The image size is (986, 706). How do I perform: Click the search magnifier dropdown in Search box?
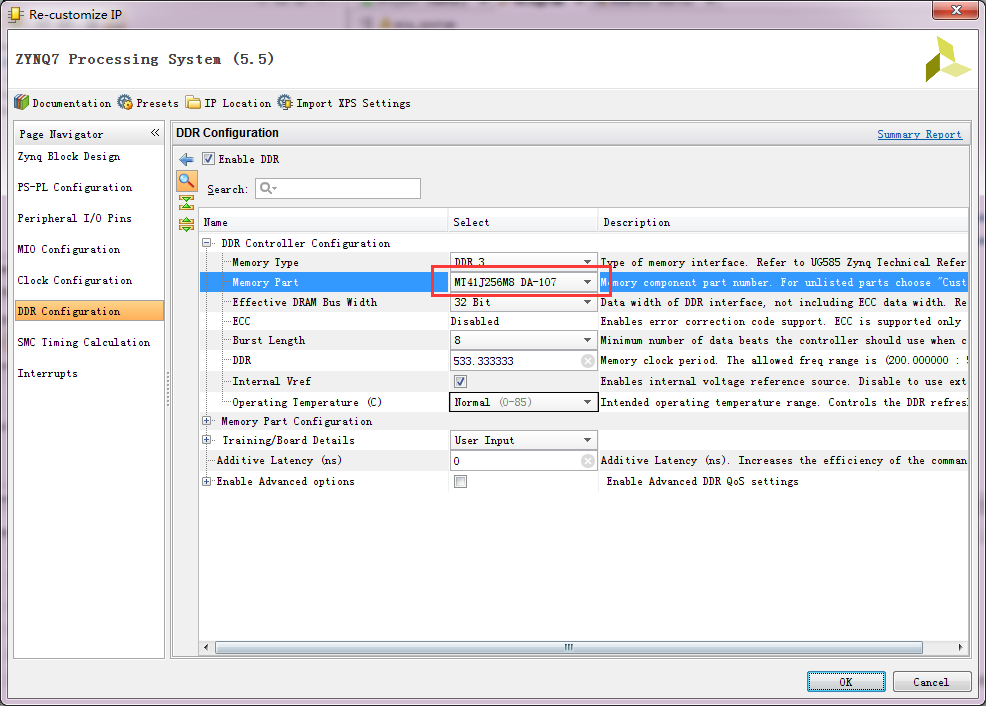point(269,188)
